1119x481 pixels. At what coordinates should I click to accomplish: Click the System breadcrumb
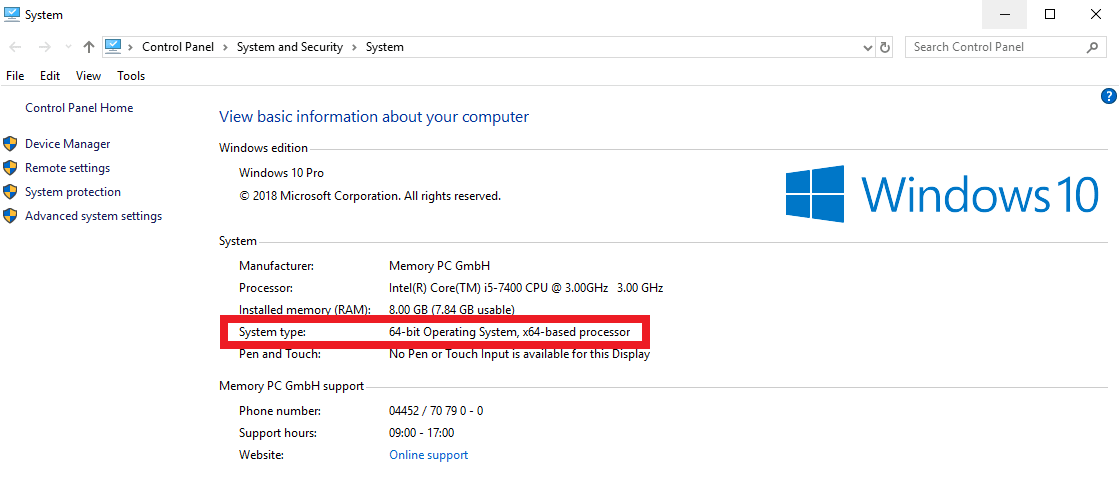click(385, 47)
